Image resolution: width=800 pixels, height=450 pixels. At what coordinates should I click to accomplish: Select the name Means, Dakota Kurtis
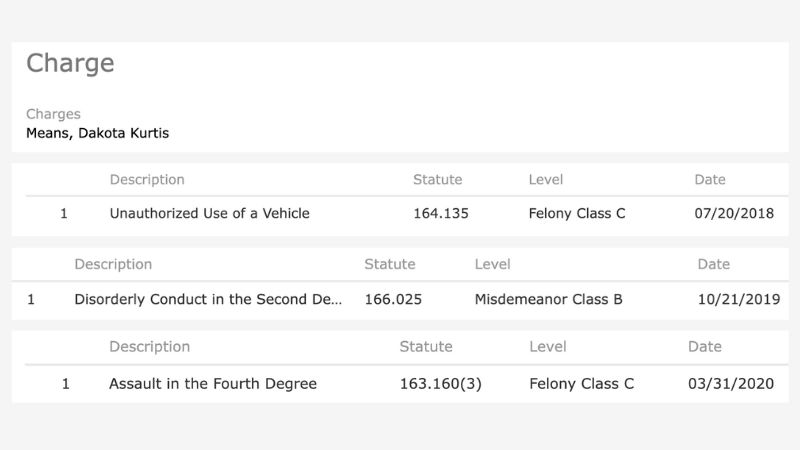coord(97,133)
